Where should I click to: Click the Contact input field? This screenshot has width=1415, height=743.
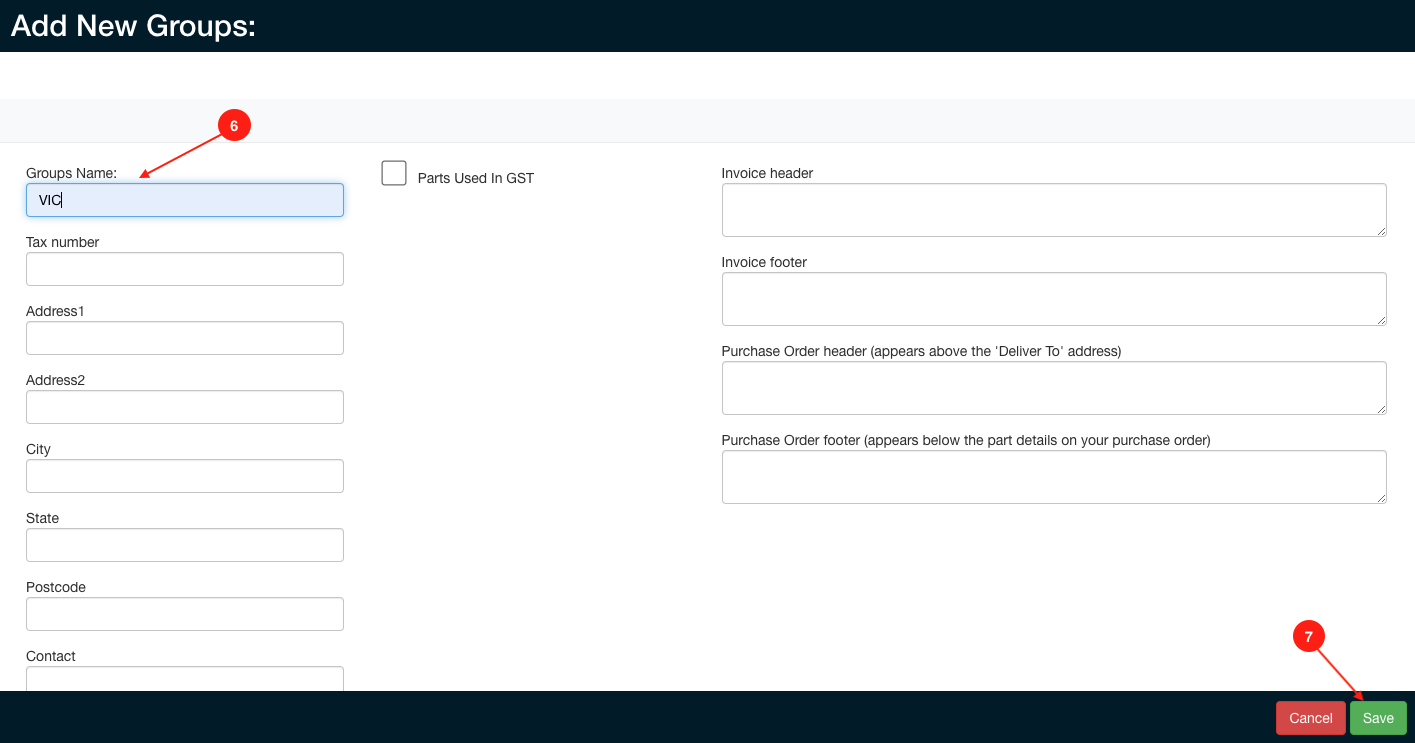click(x=184, y=680)
